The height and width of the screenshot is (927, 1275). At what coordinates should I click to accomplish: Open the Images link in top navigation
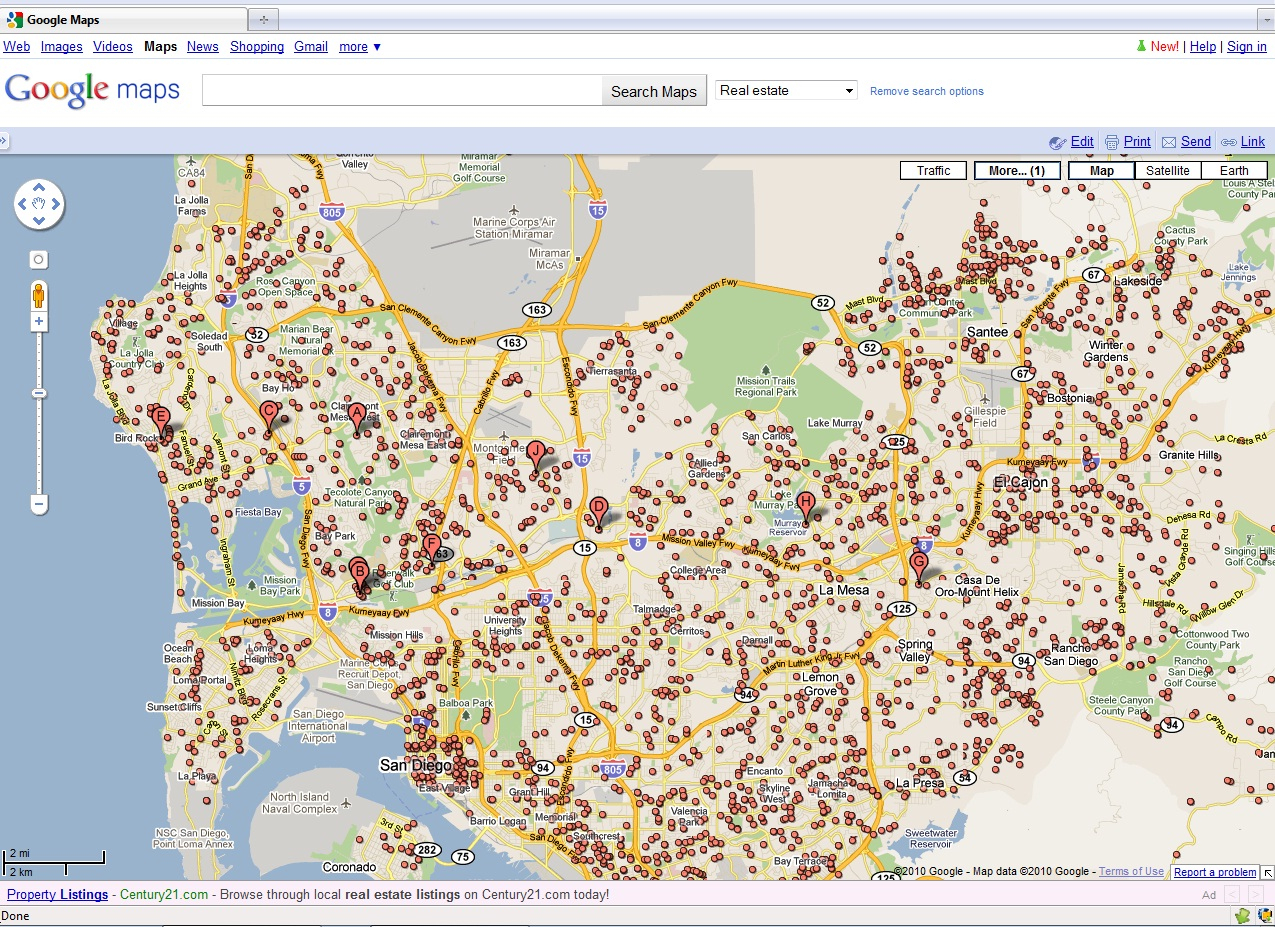pyautogui.click(x=61, y=47)
